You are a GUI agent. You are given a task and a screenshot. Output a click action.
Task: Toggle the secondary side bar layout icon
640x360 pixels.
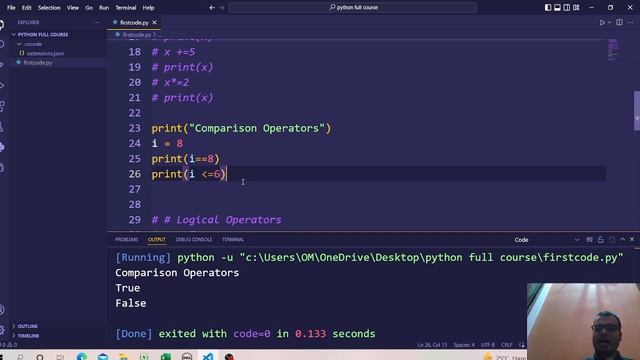click(567, 7)
